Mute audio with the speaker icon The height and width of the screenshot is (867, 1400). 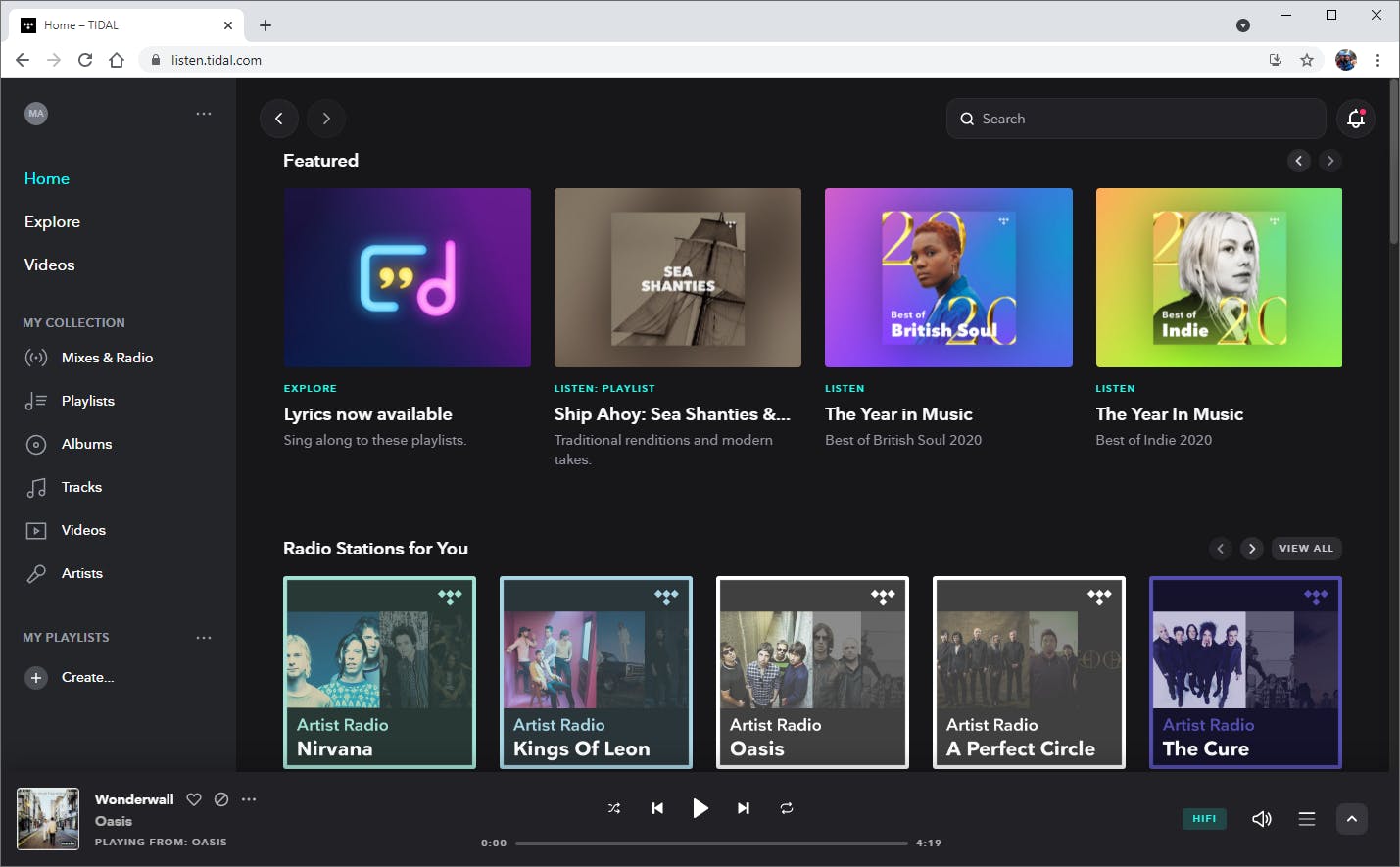point(1262,819)
